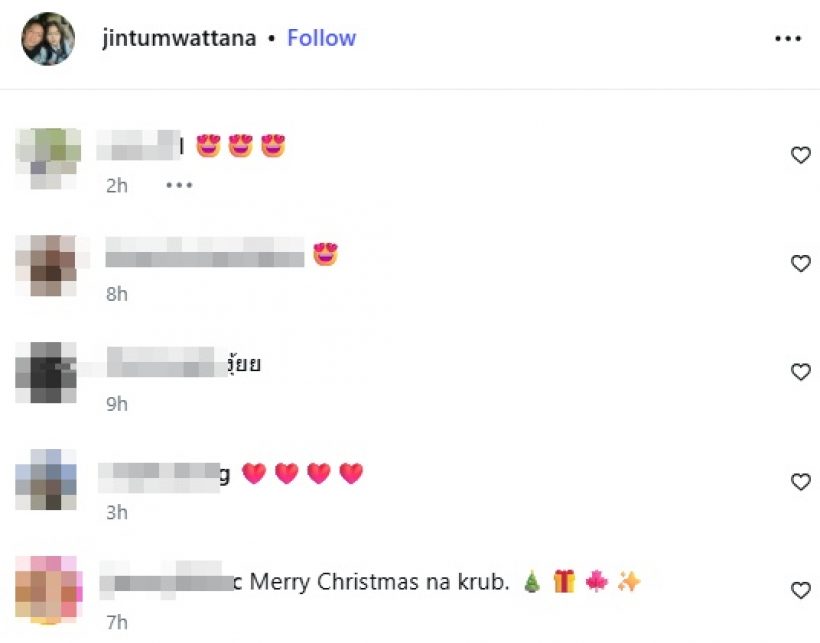This screenshot has height=643, width=820.
Task: Follow jintumwattana
Action: click(322, 38)
